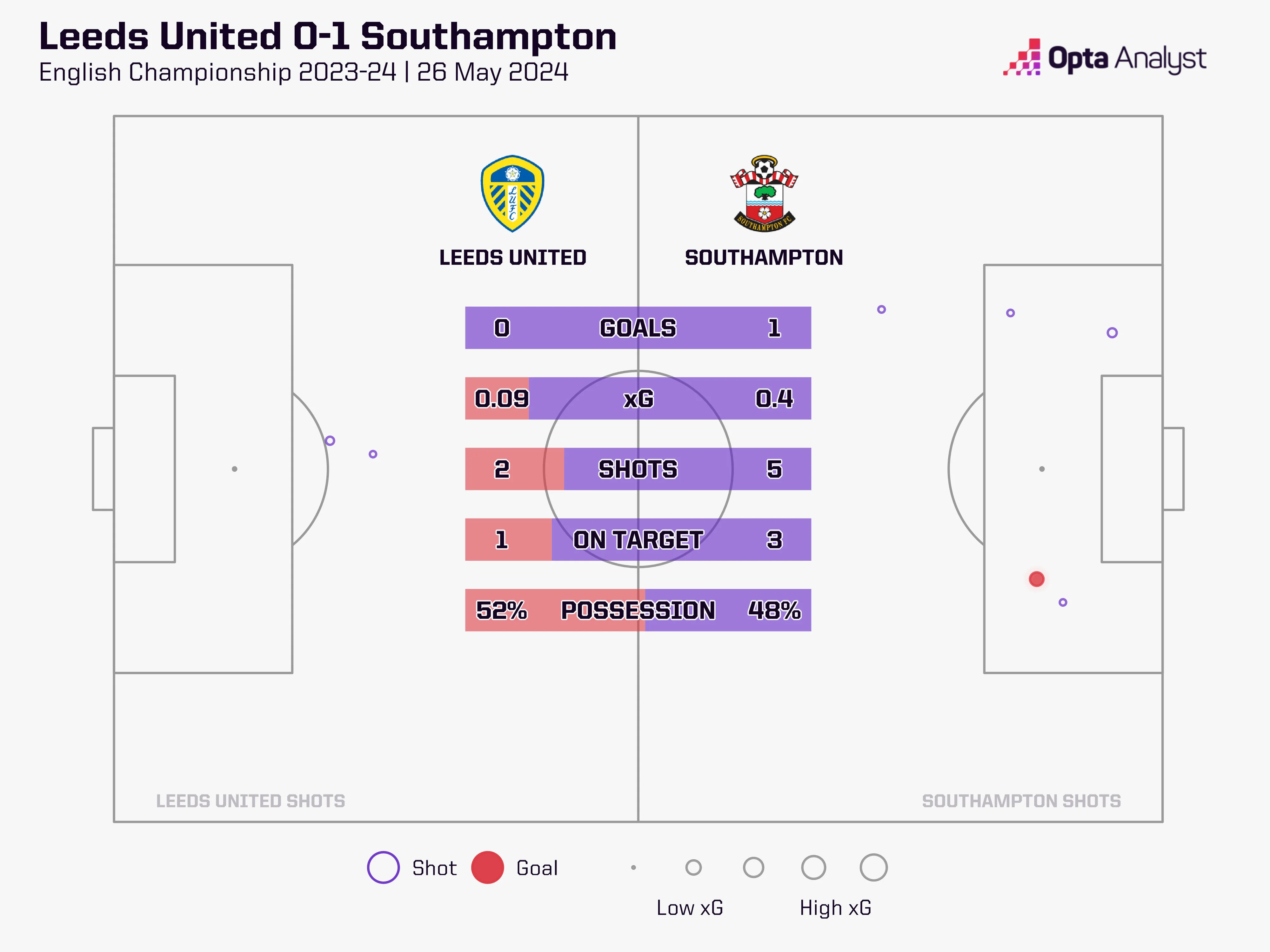Click the red Goal circle in legend
The image size is (1270, 952).
coord(487,867)
